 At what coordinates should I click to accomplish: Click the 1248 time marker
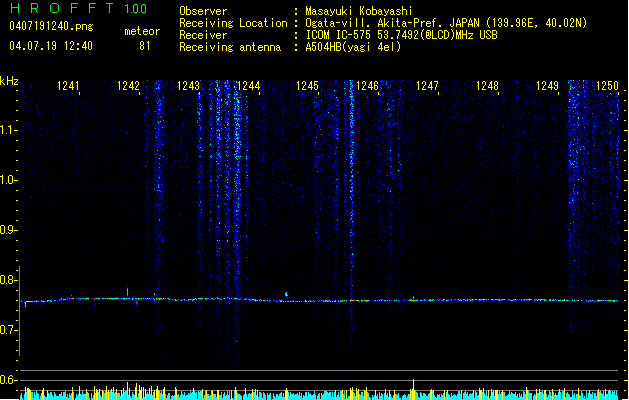click(487, 86)
